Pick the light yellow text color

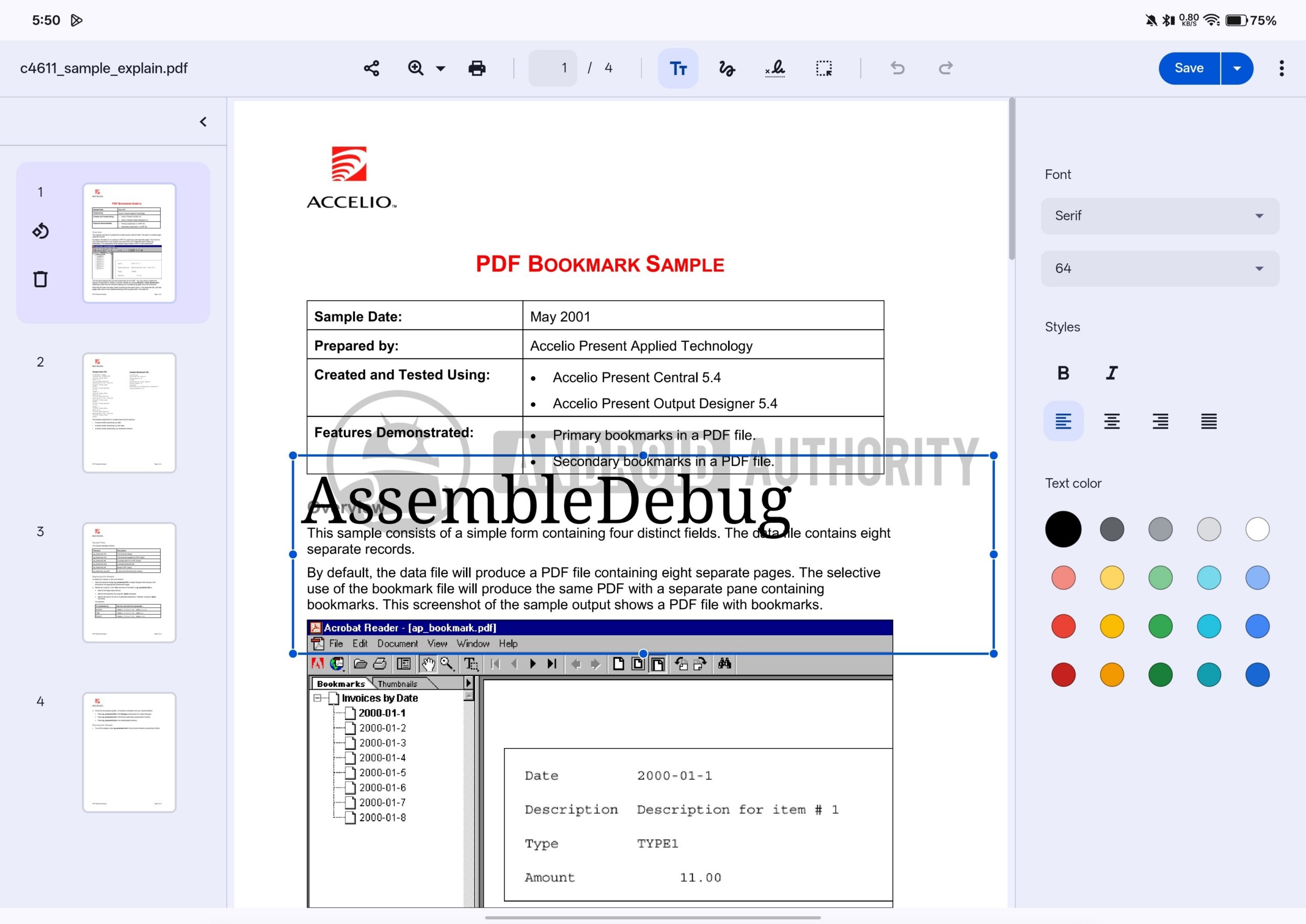pos(1112,578)
